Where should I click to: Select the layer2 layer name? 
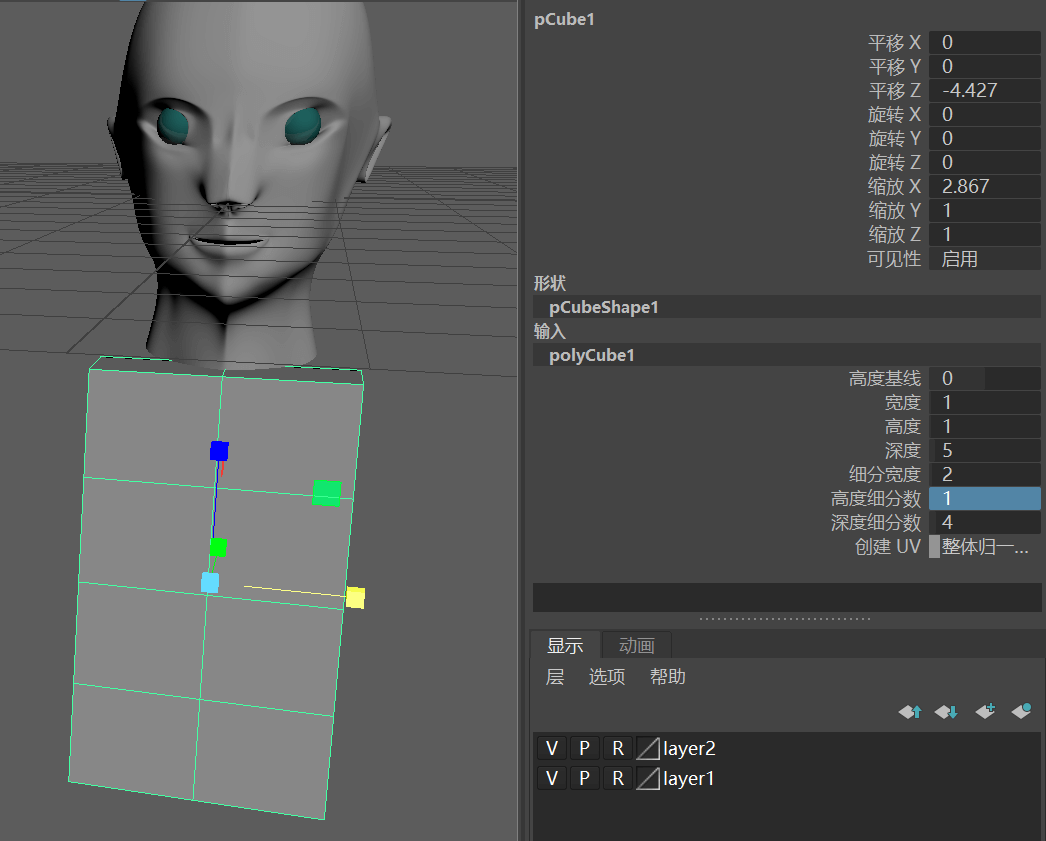(x=689, y=748)
